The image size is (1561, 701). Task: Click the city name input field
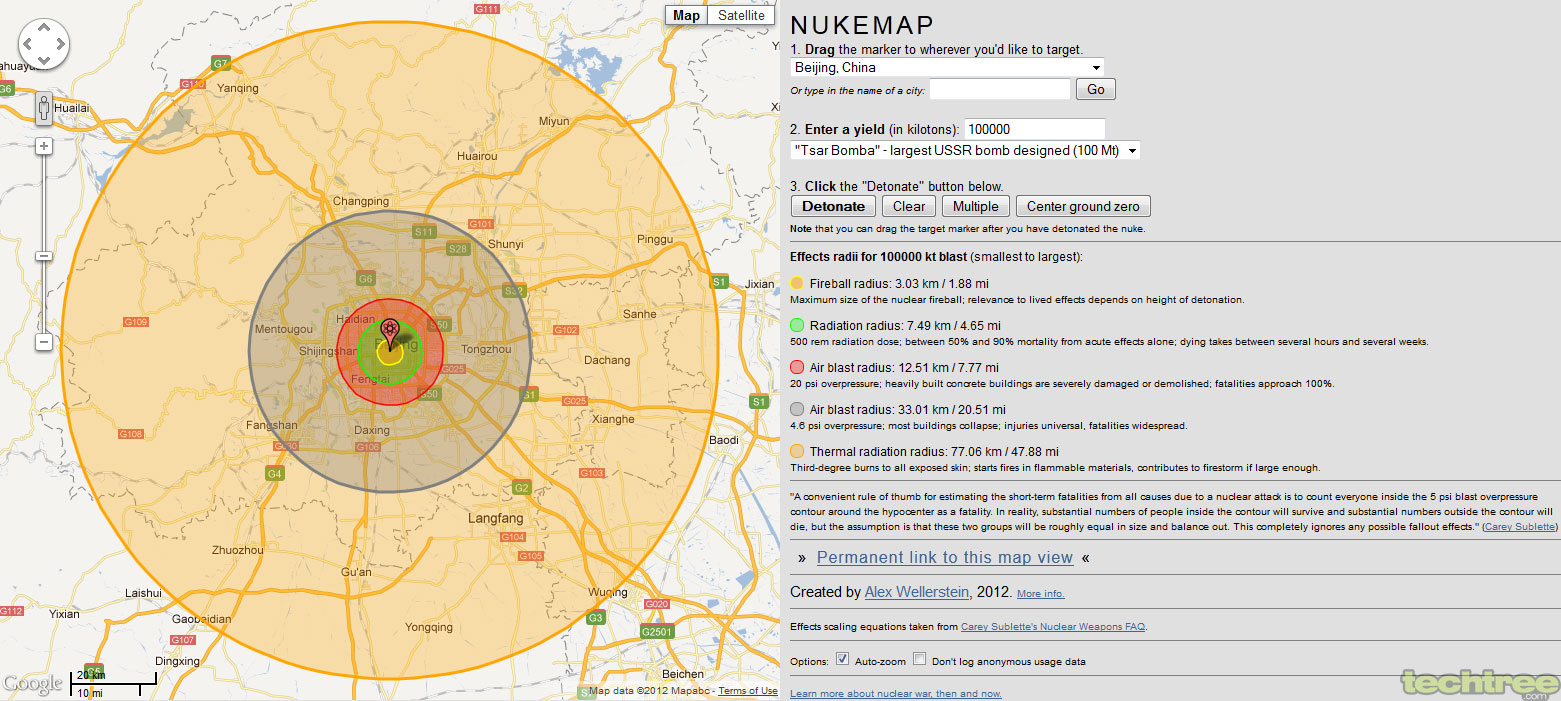pyautogui.click(x=1000, y=89)
